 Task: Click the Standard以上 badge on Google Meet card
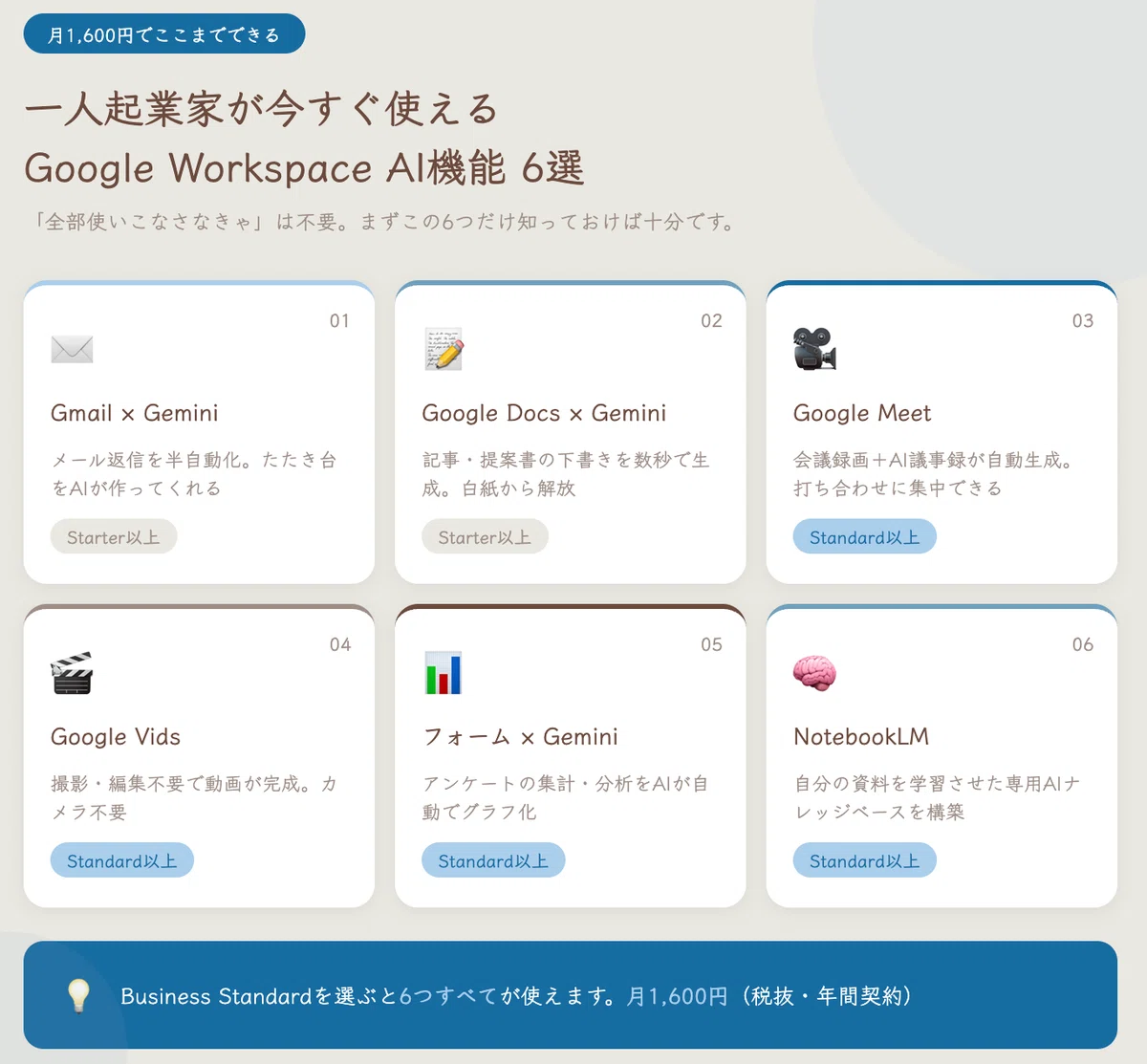[x=864, y=537]
